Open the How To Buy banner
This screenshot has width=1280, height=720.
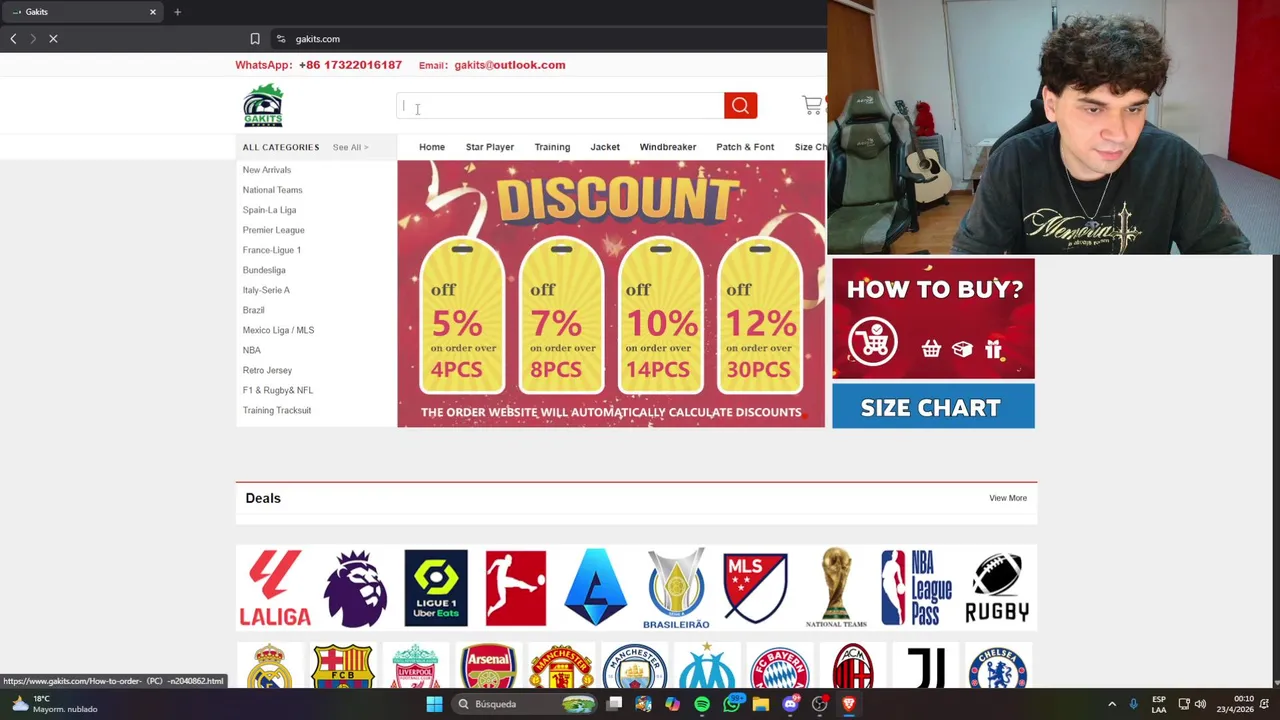(x=933, y=319)
